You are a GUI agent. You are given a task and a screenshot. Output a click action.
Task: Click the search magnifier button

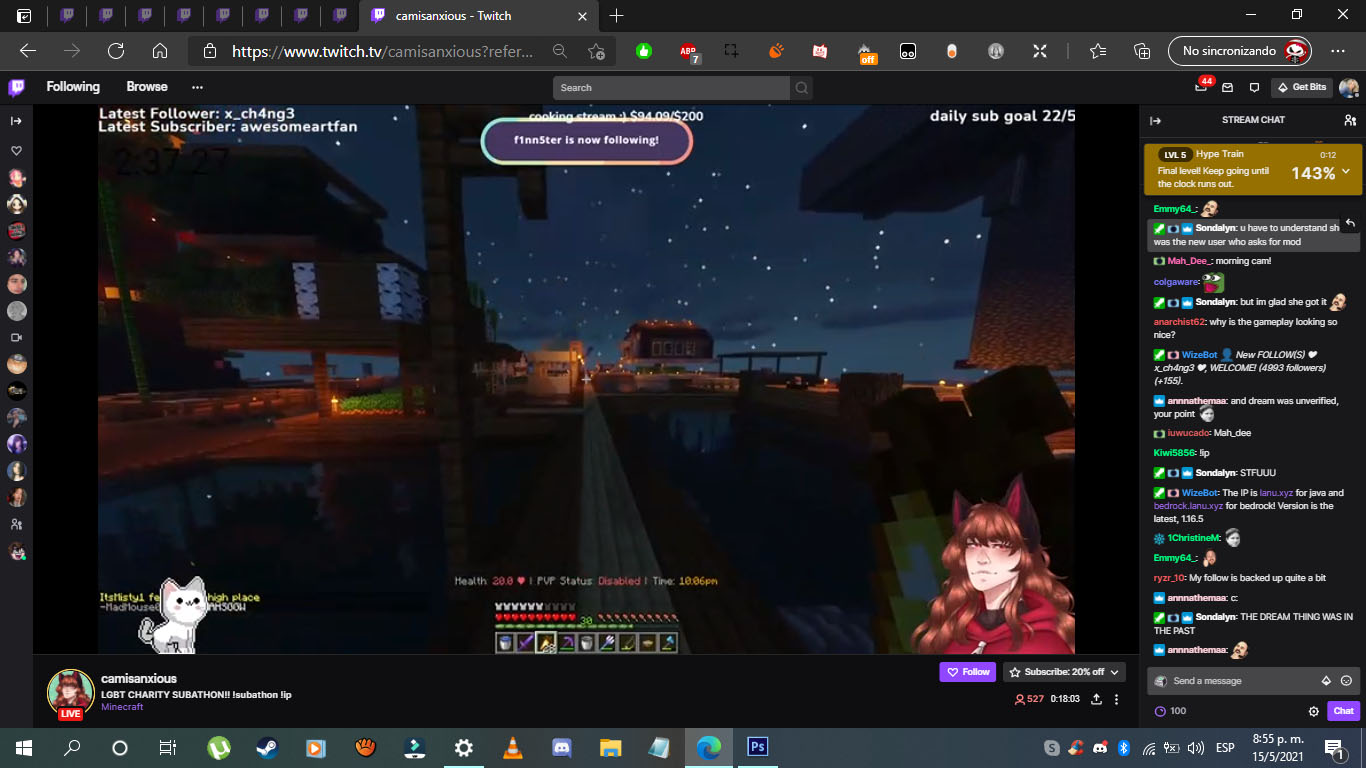(x=802, y=88)
